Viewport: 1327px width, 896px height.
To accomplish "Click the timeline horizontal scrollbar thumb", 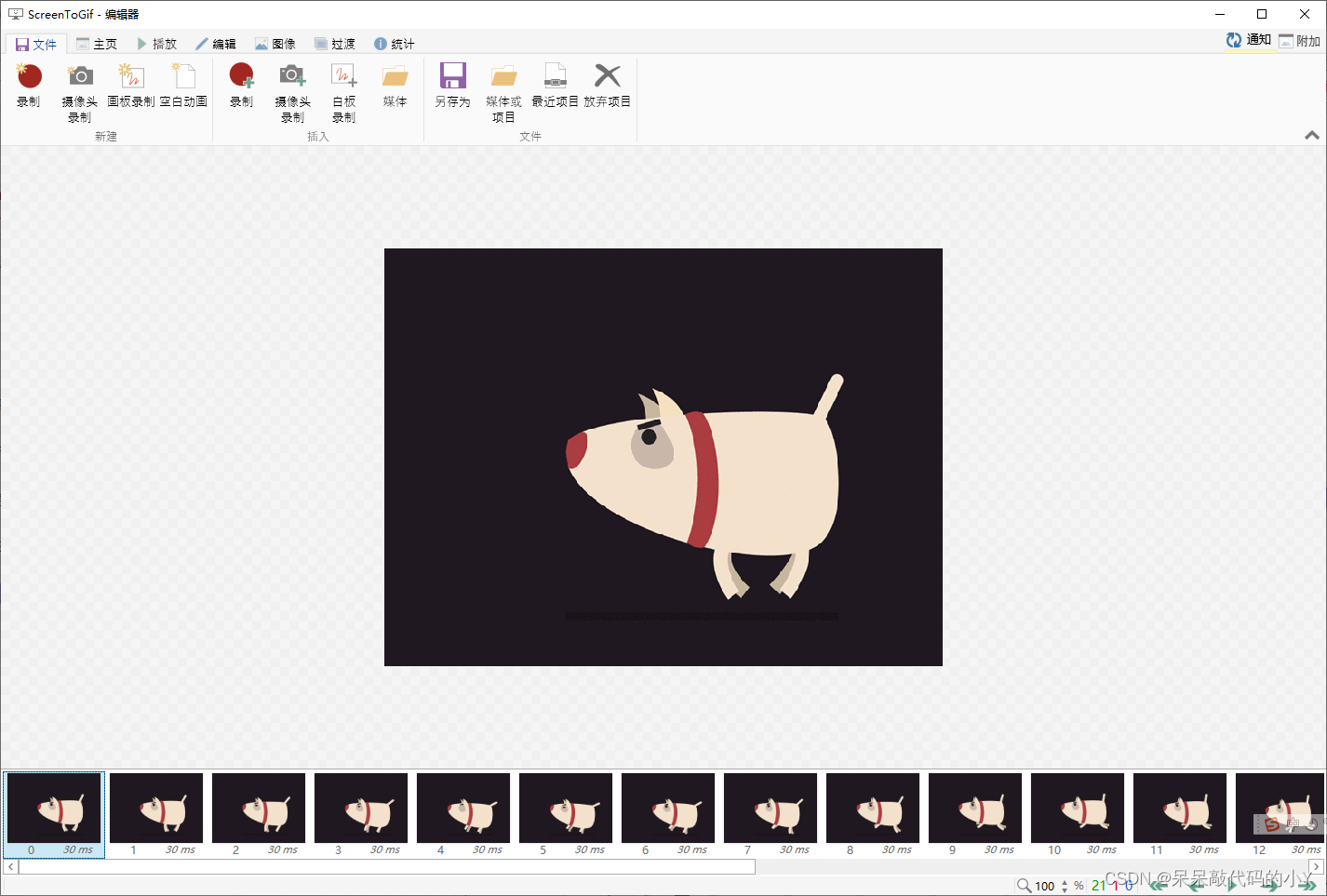I will [x=387, y=866].
